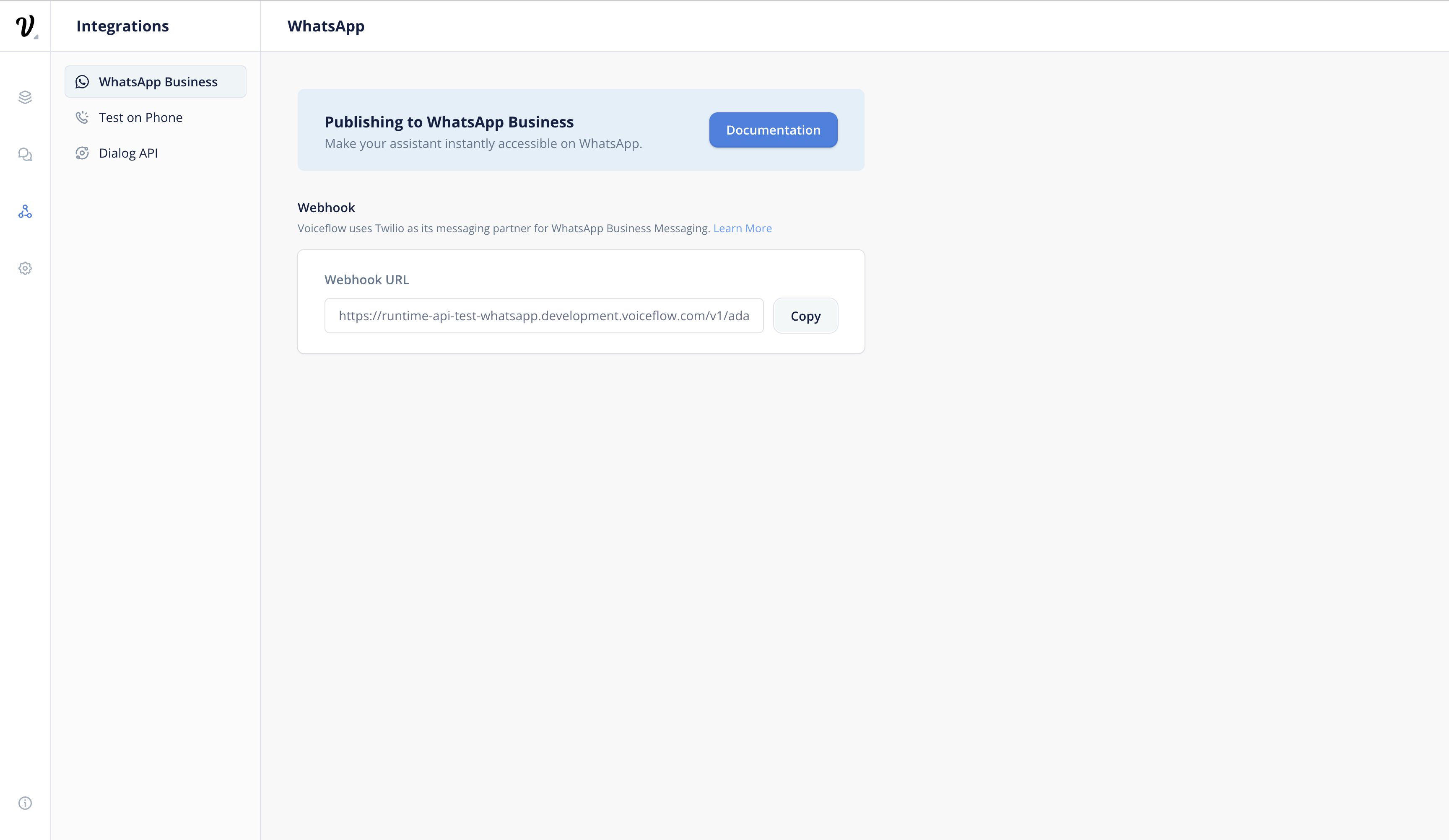Open the Designer layers icon
Image resolution: width=1449 pixels, height=840 pixels.
click(25, 97)
